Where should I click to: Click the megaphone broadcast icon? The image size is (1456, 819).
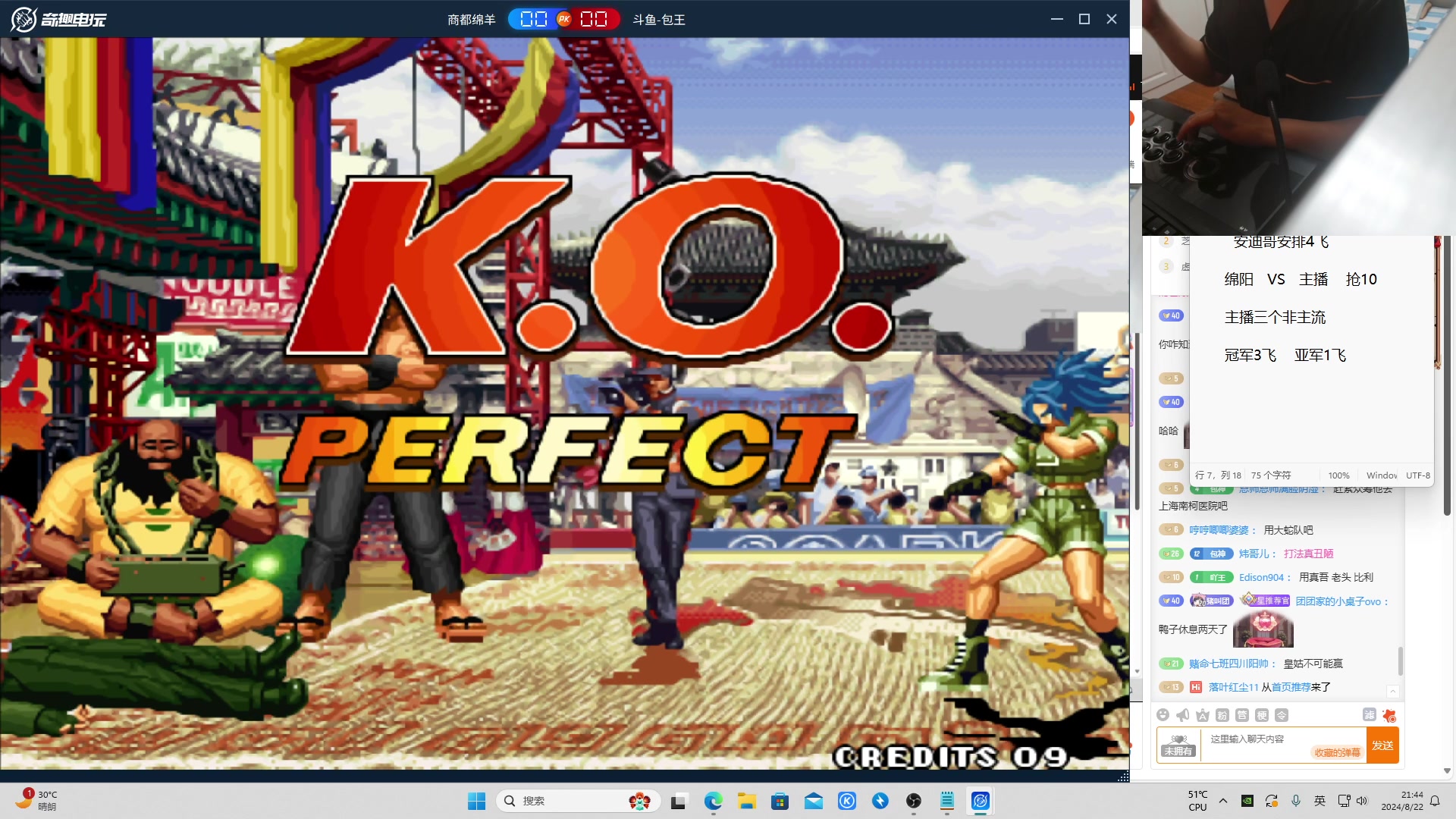click(x=1182, y=715)
